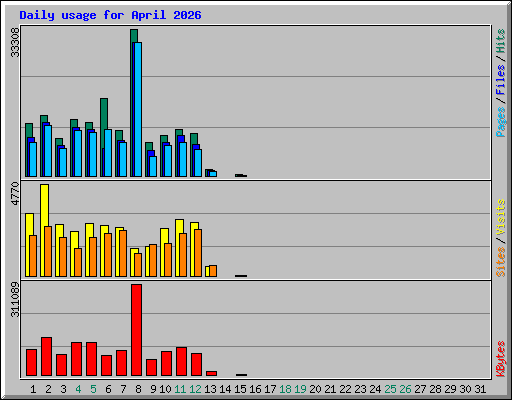
Task: Click the cyan 'Pages' legend label
Action: point(500,122)
